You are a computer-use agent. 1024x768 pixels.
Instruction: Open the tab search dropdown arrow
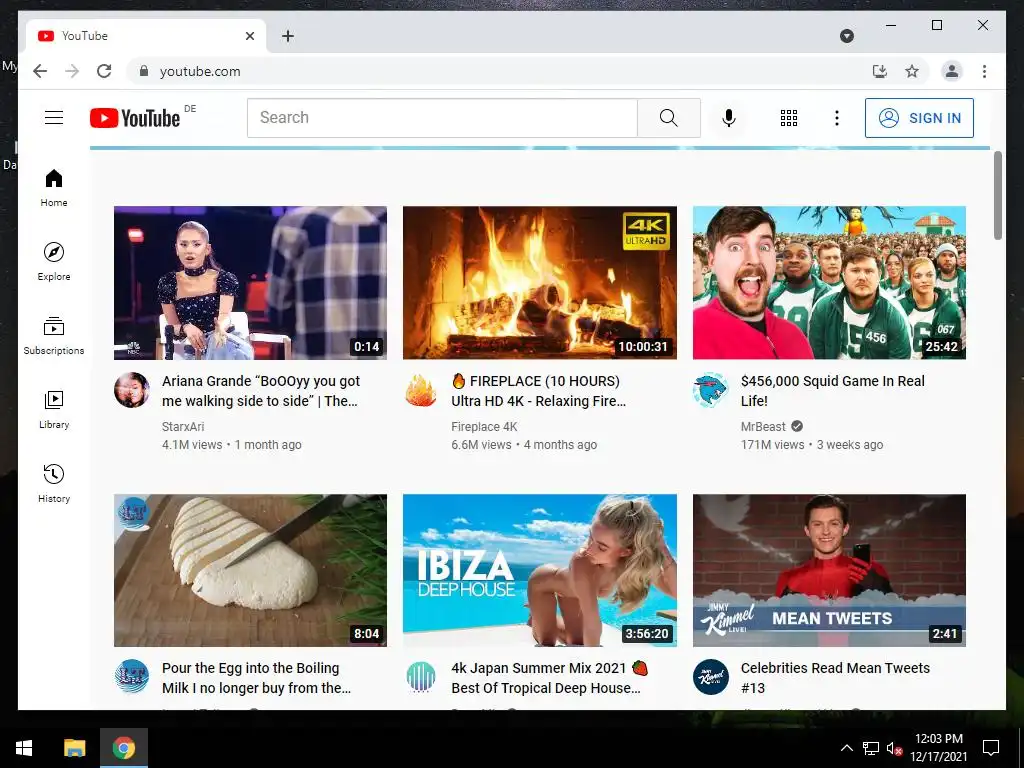846,36
